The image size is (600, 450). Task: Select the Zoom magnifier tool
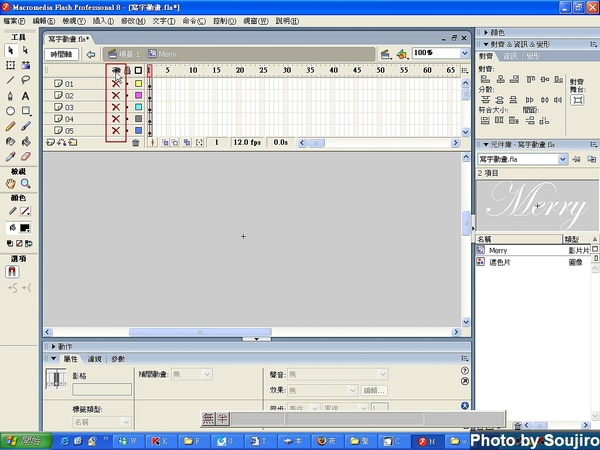(x=25, y=184)
